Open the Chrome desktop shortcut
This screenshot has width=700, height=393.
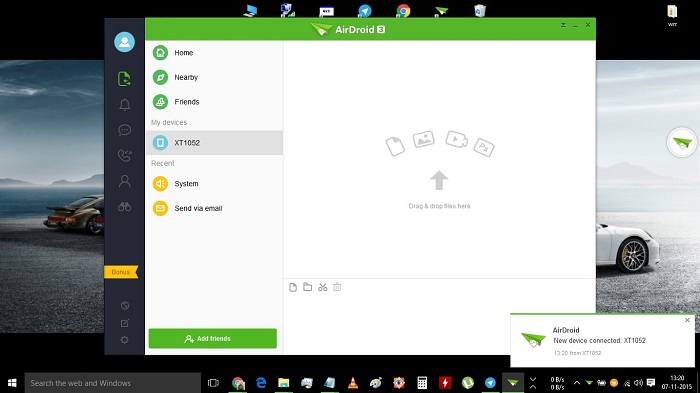pyautogui.click(x=403, y=10)
